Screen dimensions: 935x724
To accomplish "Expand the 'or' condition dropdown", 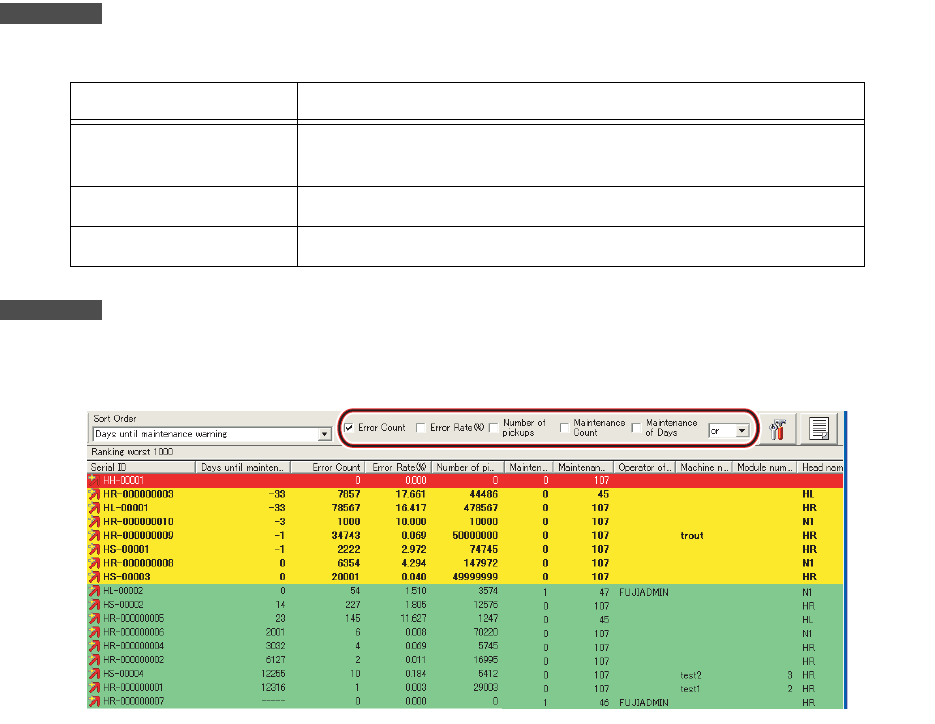I will [741, 431].
